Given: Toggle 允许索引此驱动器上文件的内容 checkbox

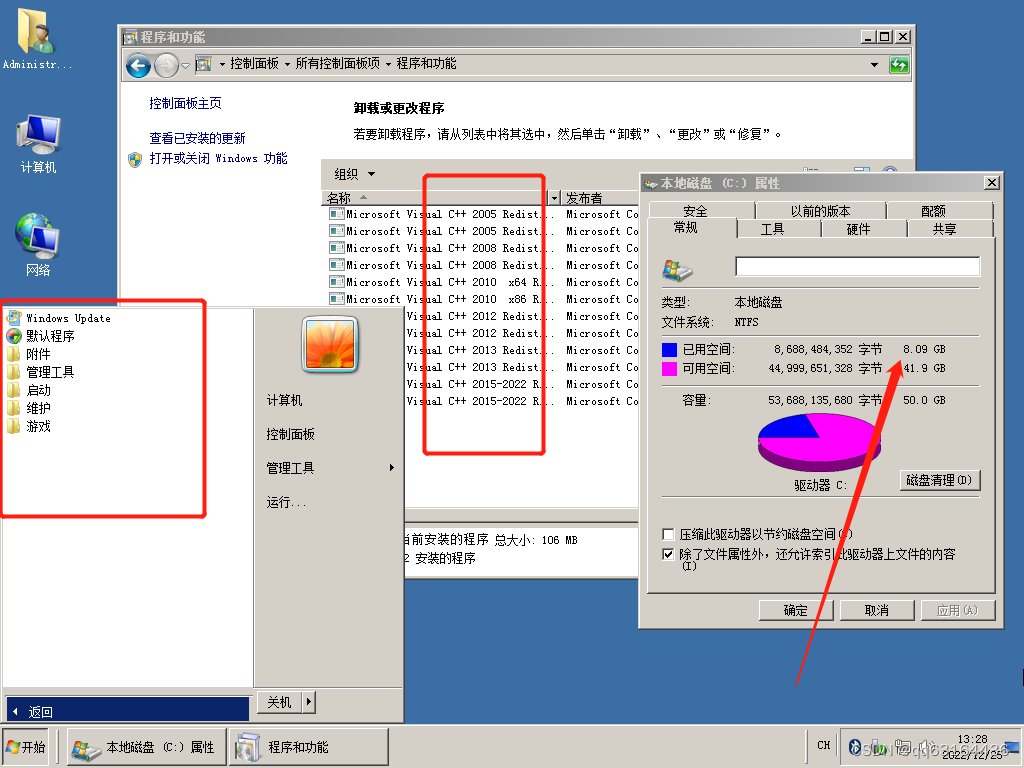Looking at the screenshot, I should click(x=668, y=554).
